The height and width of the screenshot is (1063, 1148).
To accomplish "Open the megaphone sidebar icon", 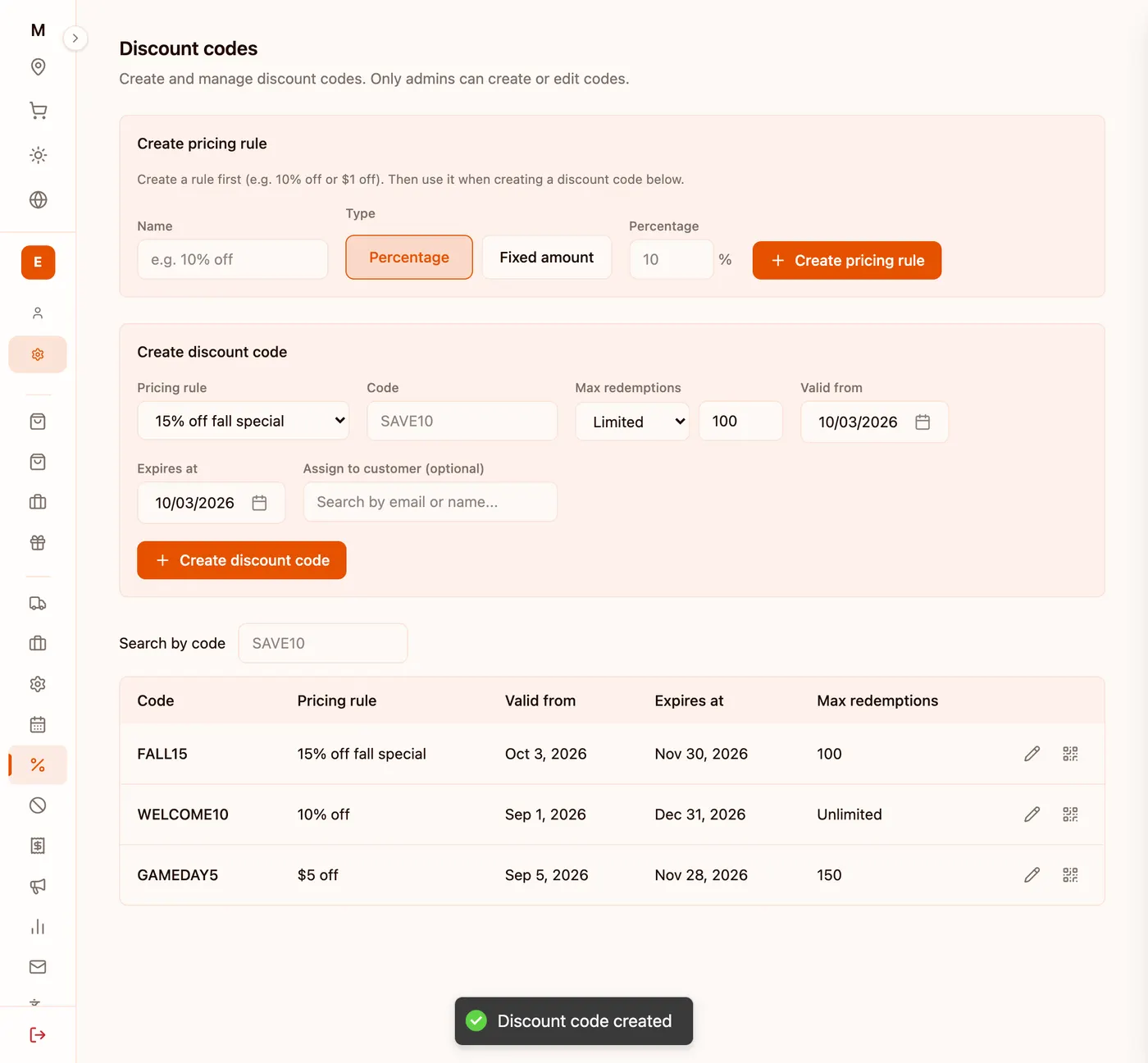I will pyautogui.click(x=38, y=886).
